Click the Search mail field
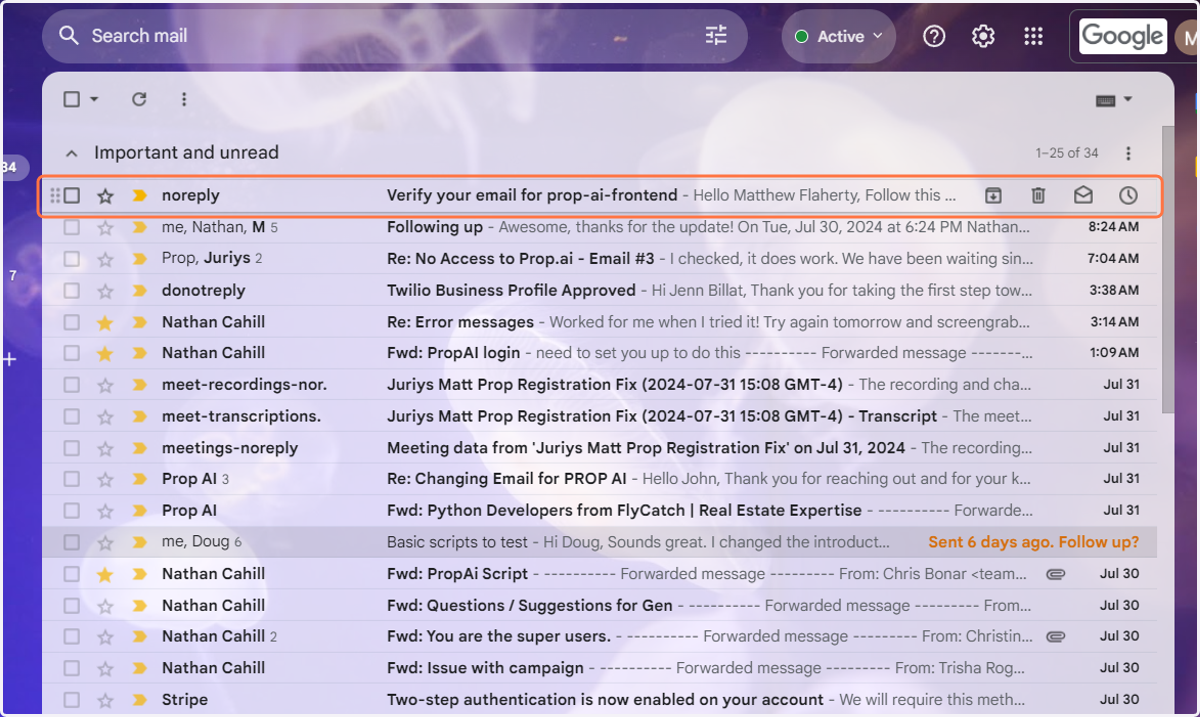Screen dimensions: 1200x717 click(394, 36)
